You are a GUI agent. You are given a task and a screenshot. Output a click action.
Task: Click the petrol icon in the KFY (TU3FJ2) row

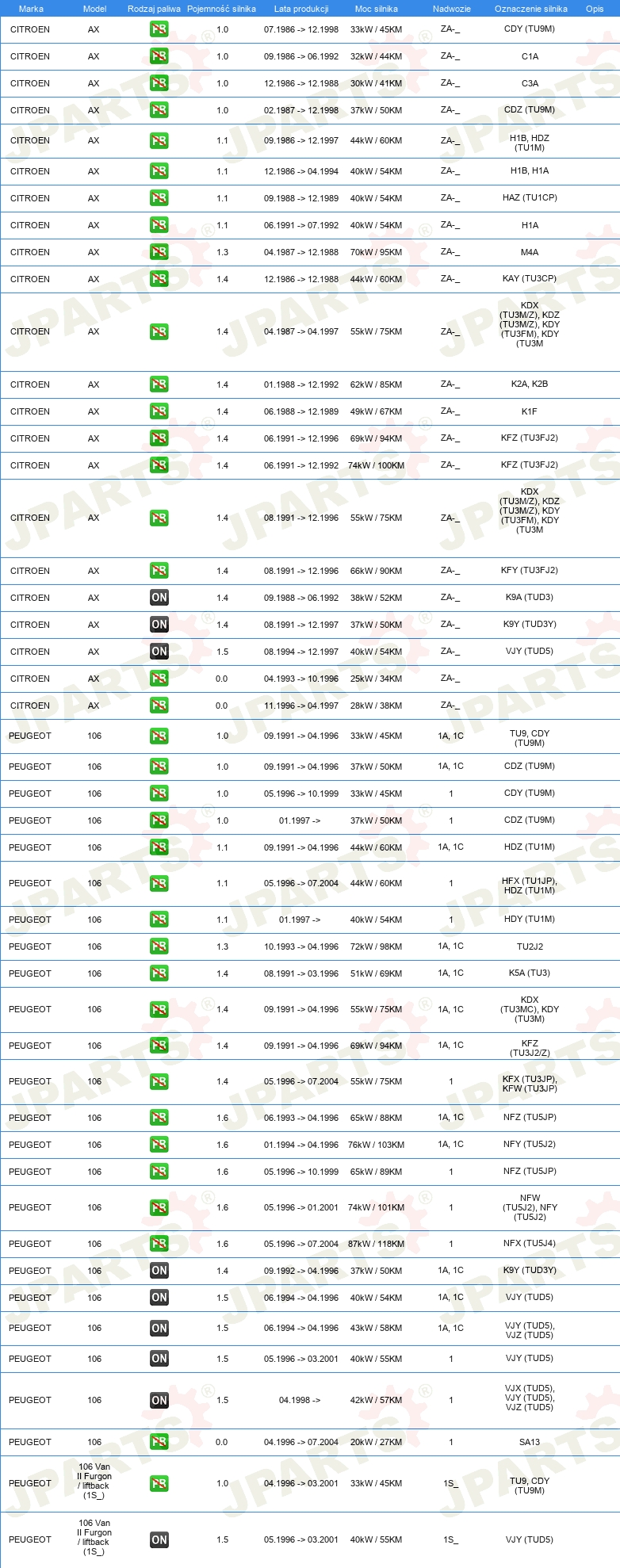pos(159,571)
